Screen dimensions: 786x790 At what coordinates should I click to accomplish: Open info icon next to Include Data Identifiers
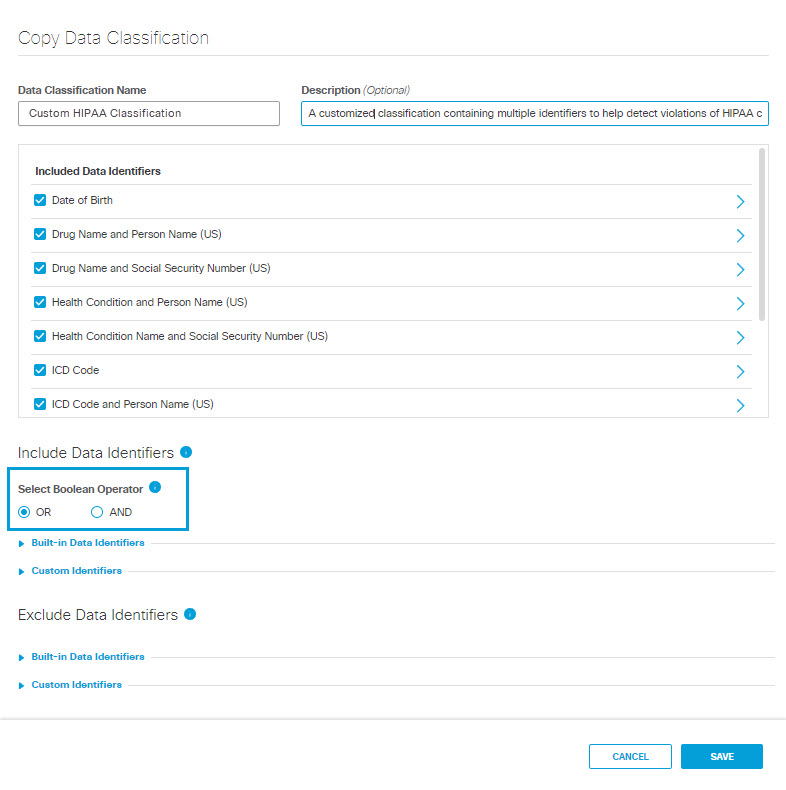tap(186, 452)
